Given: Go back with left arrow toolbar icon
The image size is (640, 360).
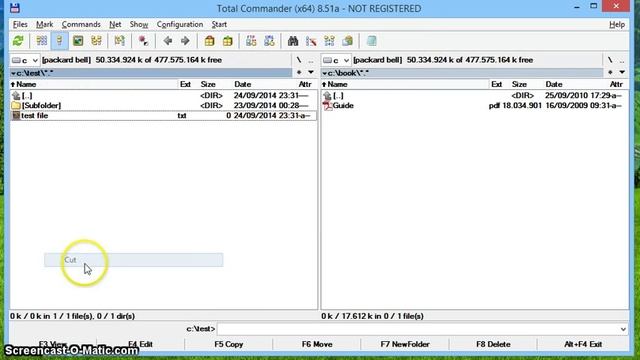Looking at the screenshot, I should pos(167,41).
